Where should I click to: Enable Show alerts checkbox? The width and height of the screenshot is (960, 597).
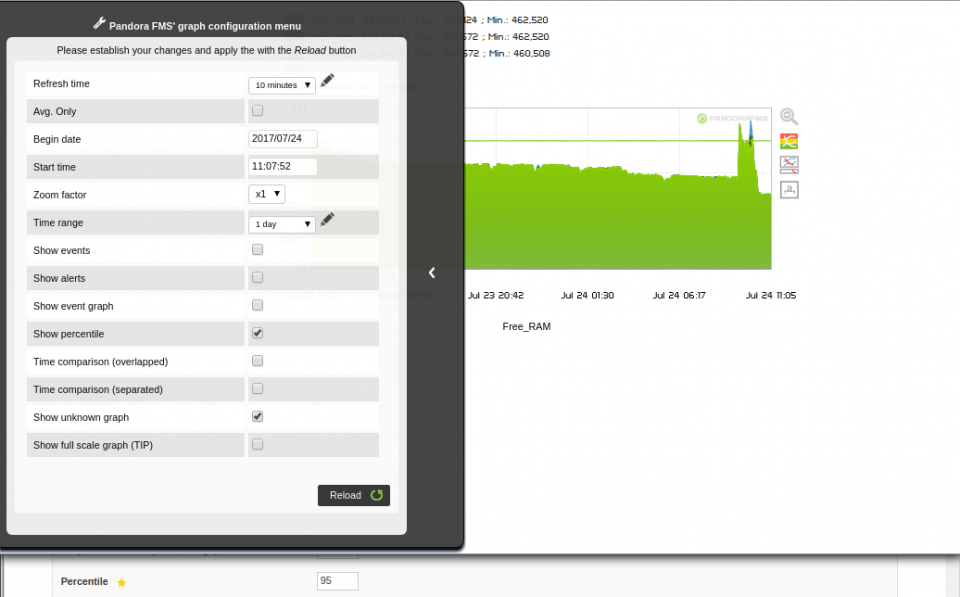[258, 277]
